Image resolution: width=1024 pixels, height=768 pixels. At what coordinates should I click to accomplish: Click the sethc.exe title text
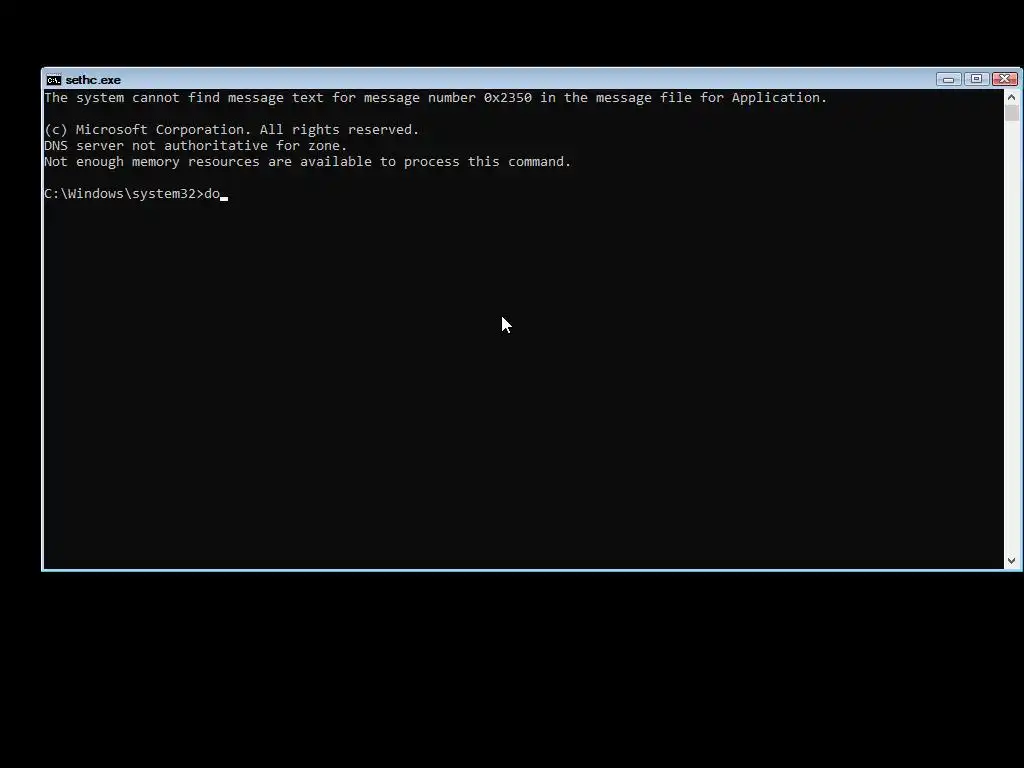coord(93,80)
